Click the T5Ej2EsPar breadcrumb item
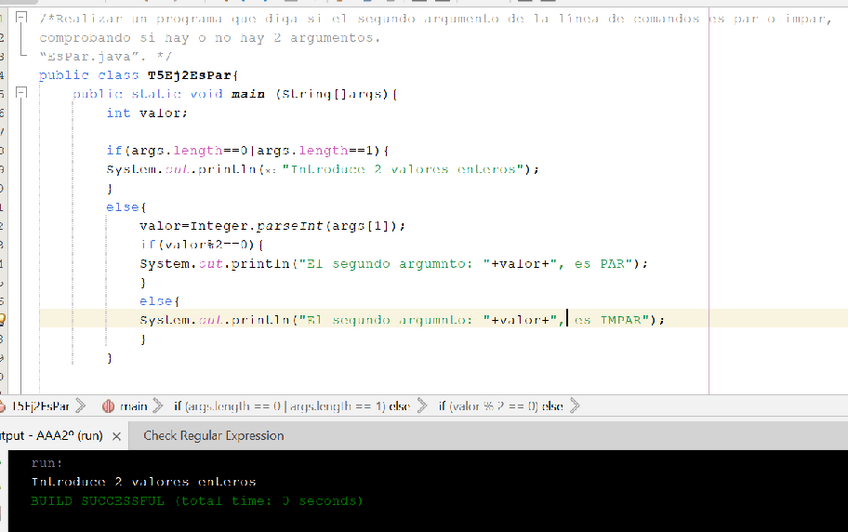This screenshot has width=848, height=532. coord(40,406)
